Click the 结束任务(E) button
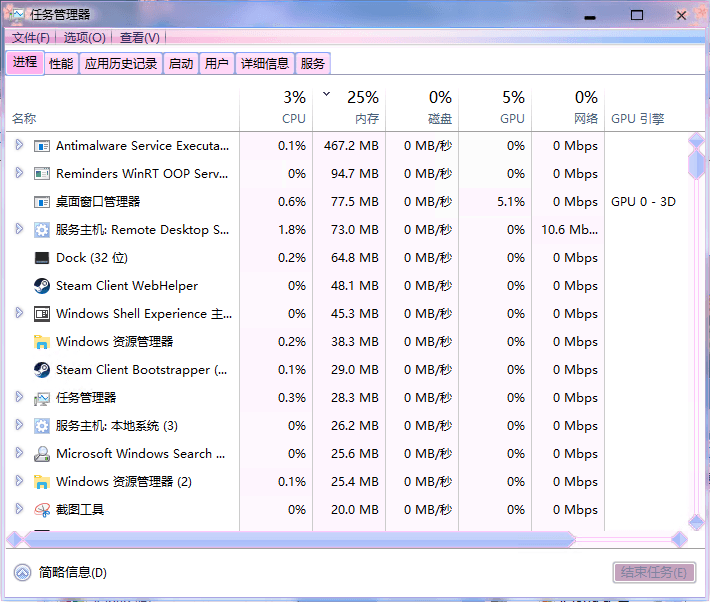The height and width of the screenshot is (602, 710). [x=654, y=573]
